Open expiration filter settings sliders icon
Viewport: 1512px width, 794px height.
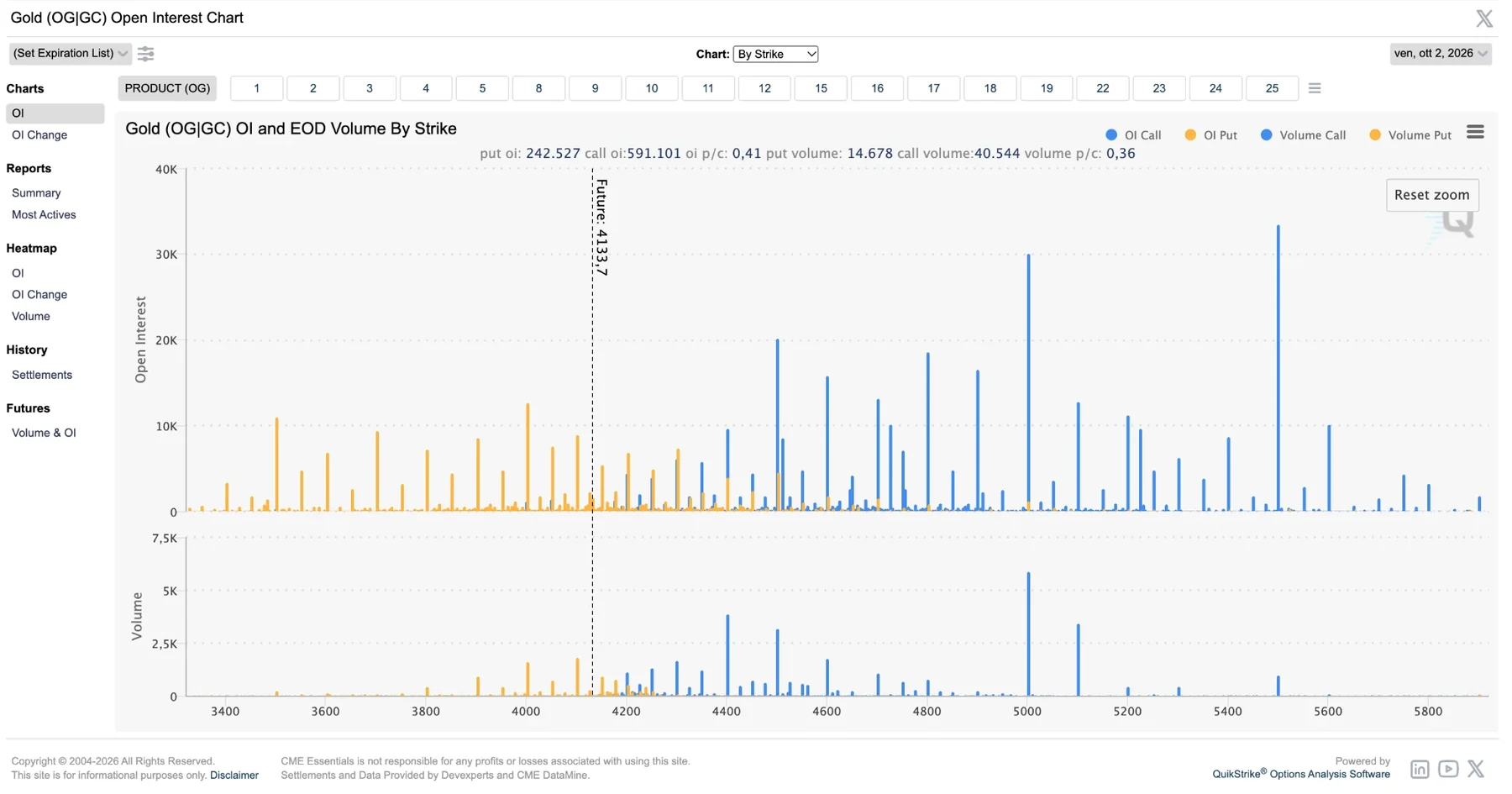146,54
